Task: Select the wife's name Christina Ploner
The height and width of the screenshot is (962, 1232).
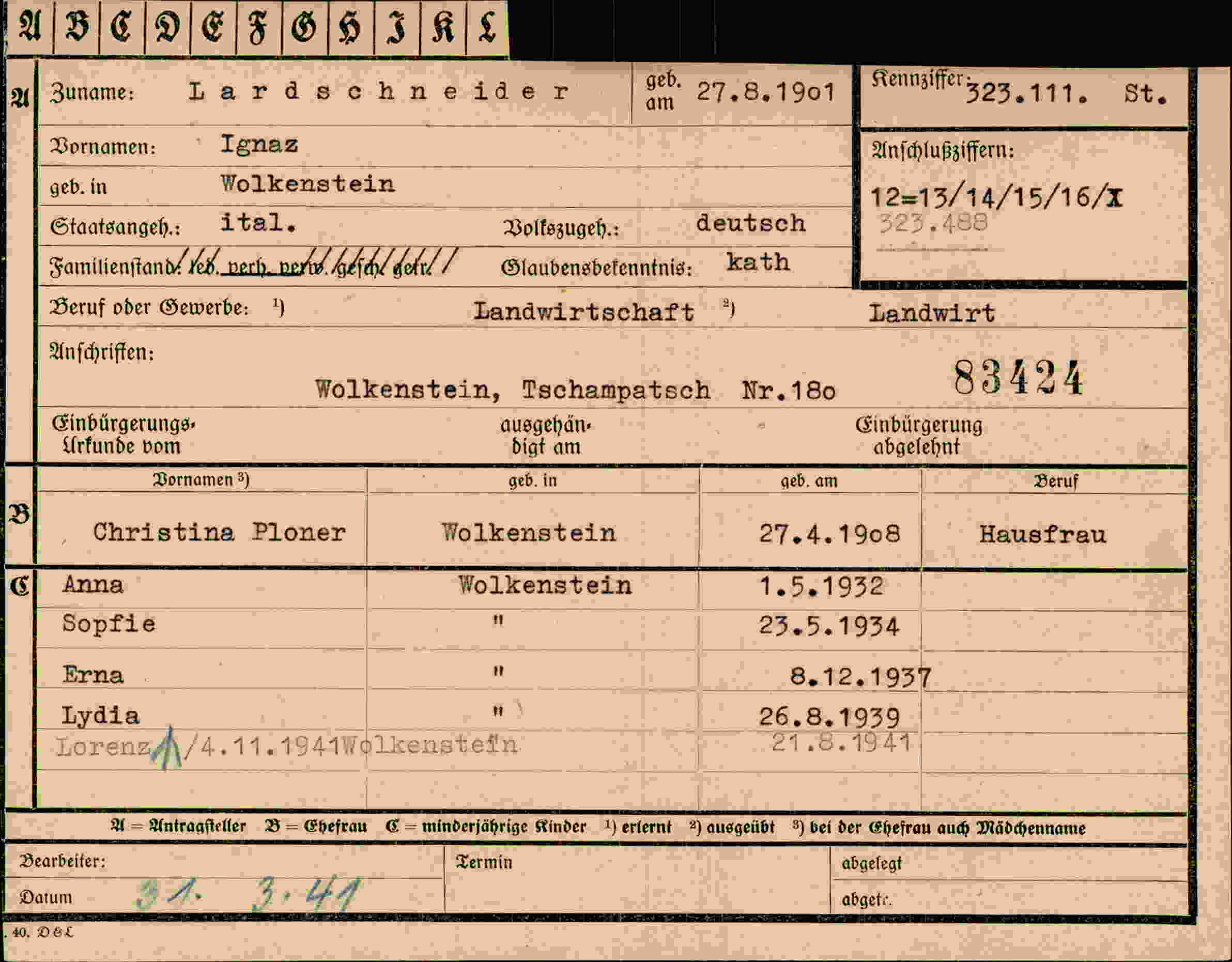Action: click(220, 532)
